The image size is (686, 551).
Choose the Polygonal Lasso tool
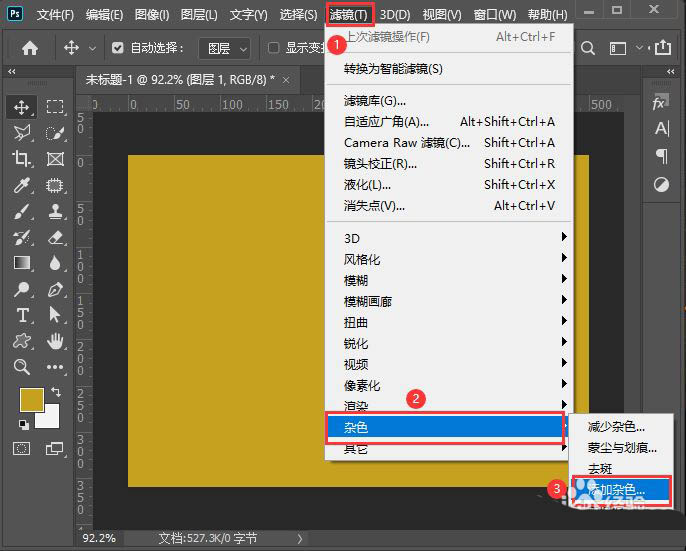pos(21,133)
